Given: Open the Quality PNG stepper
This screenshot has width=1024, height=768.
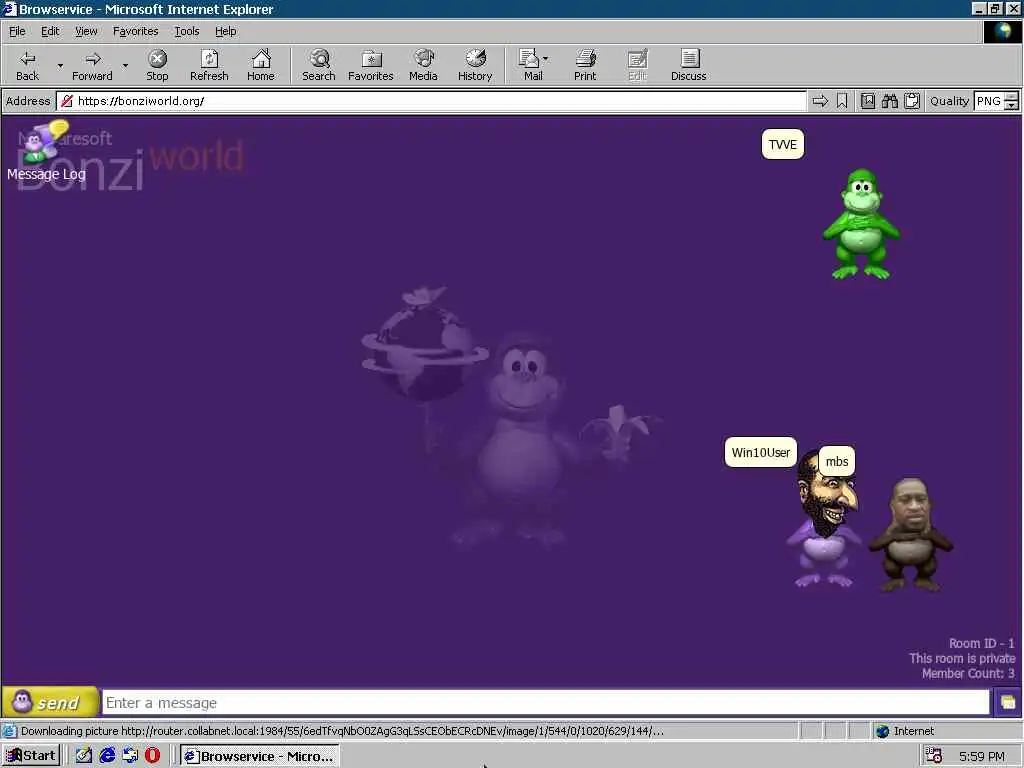Looking at the screenshot, I should 1012,101.
